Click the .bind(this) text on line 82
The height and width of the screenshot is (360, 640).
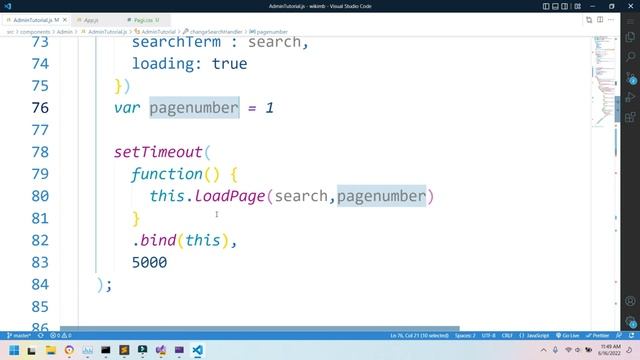point(181,240)
